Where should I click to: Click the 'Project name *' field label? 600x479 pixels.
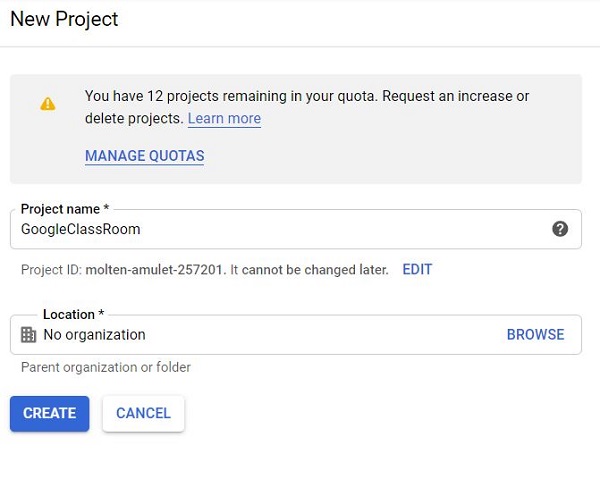[65, 209]
